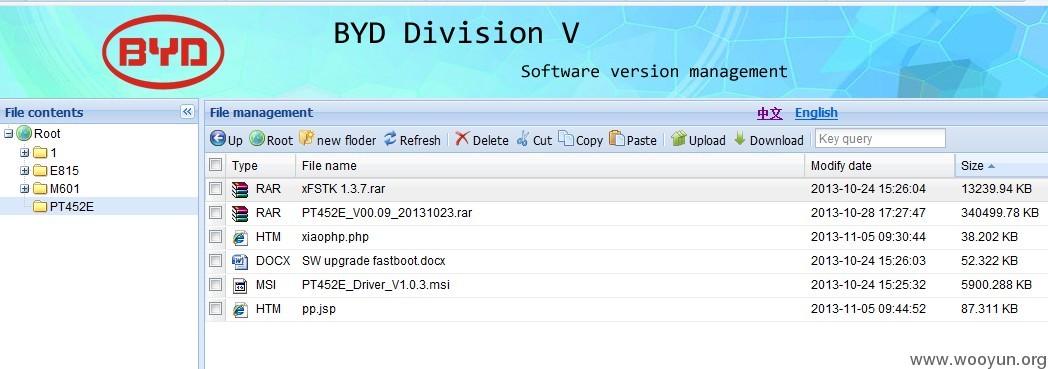The height and width of the screenshot is (369, 1048).
Task: Select the E815 folder label in tree
Action: 64,170
